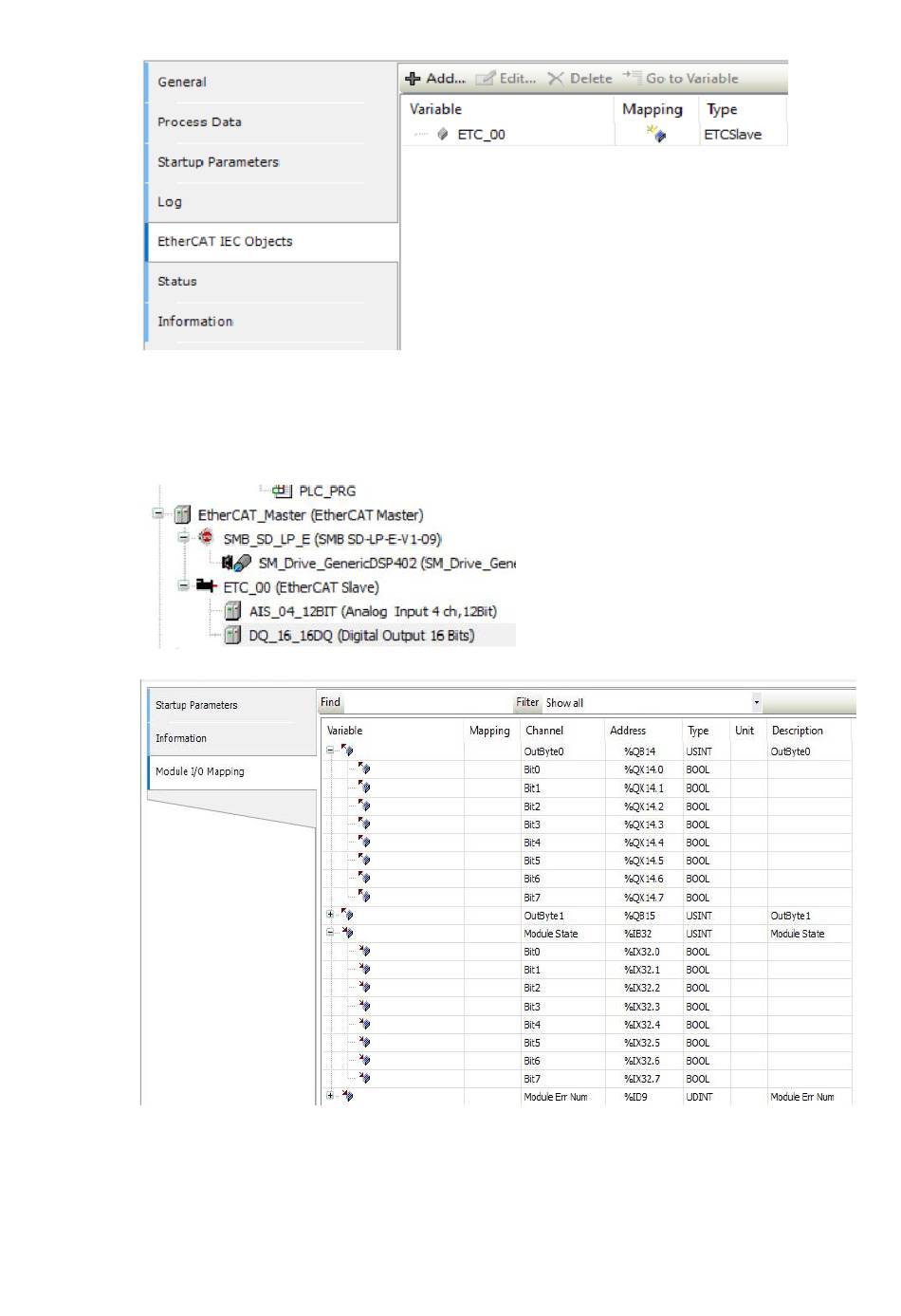901x1316 pixels.
Task: Select the Module I/O Mapping tab
Action: pos(200,771)
